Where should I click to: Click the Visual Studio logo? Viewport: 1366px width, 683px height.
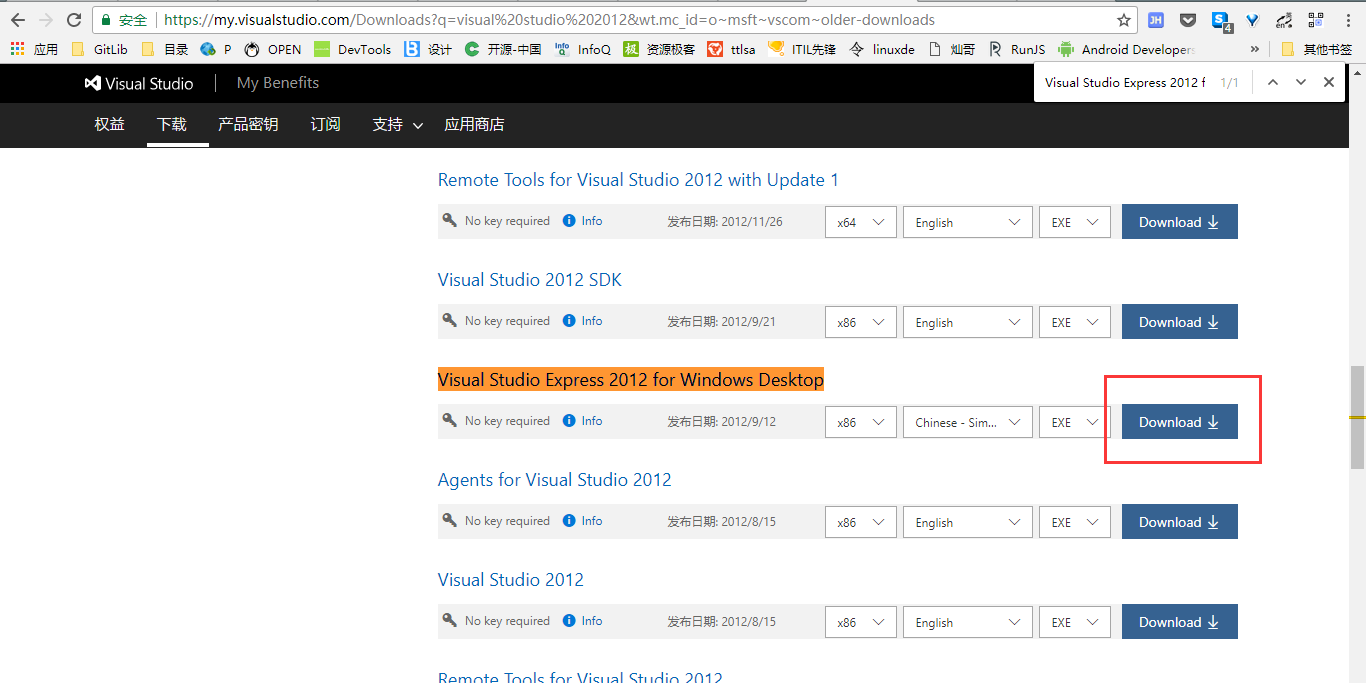(139, 83)
